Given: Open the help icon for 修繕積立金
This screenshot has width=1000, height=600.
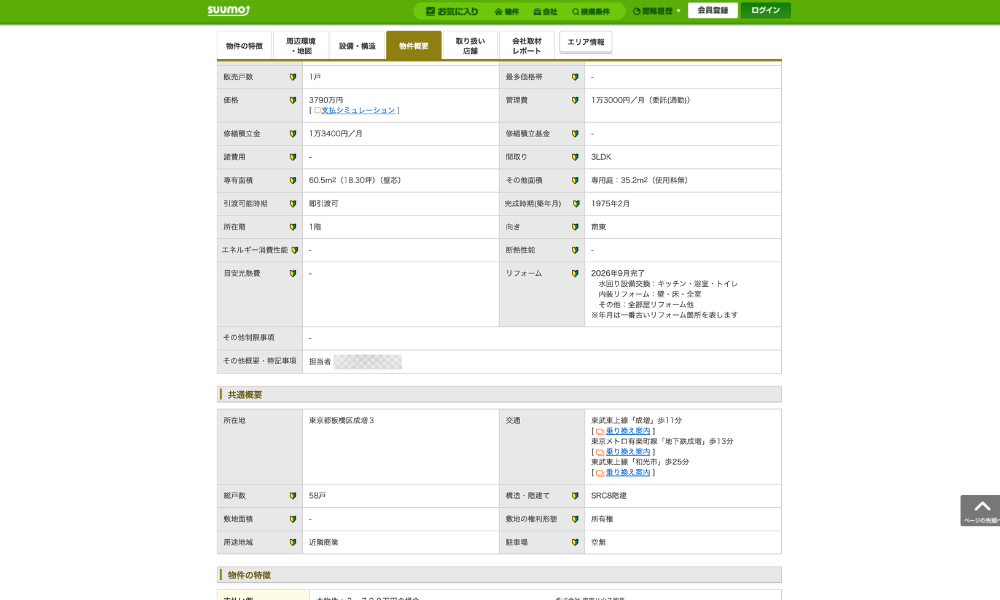Looking at the screenshot, I should (293, 134).
